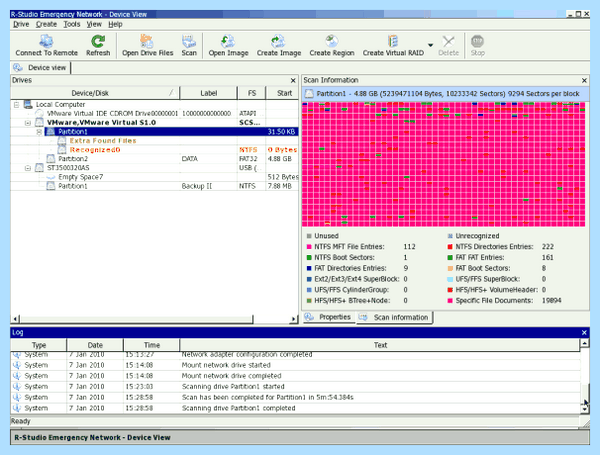The height and width of the screenshot is (455, 600).
Task: Click the Partition1 scan info header
Action: [445, 94]
